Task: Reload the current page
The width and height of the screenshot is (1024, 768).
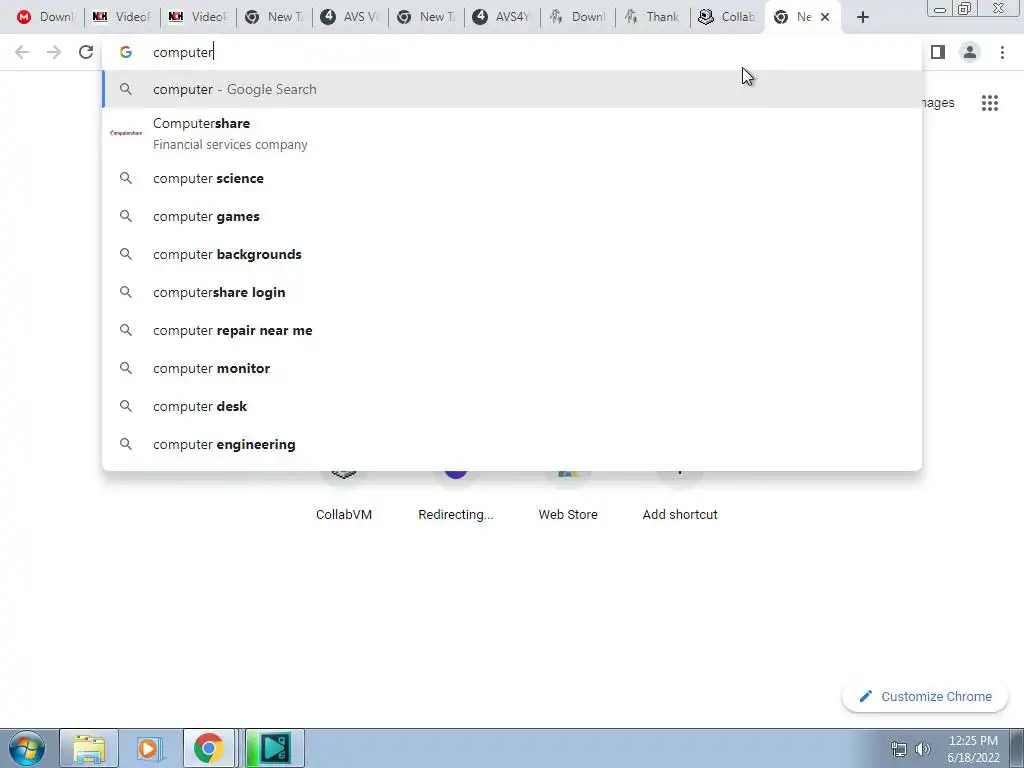Action: 86,52
